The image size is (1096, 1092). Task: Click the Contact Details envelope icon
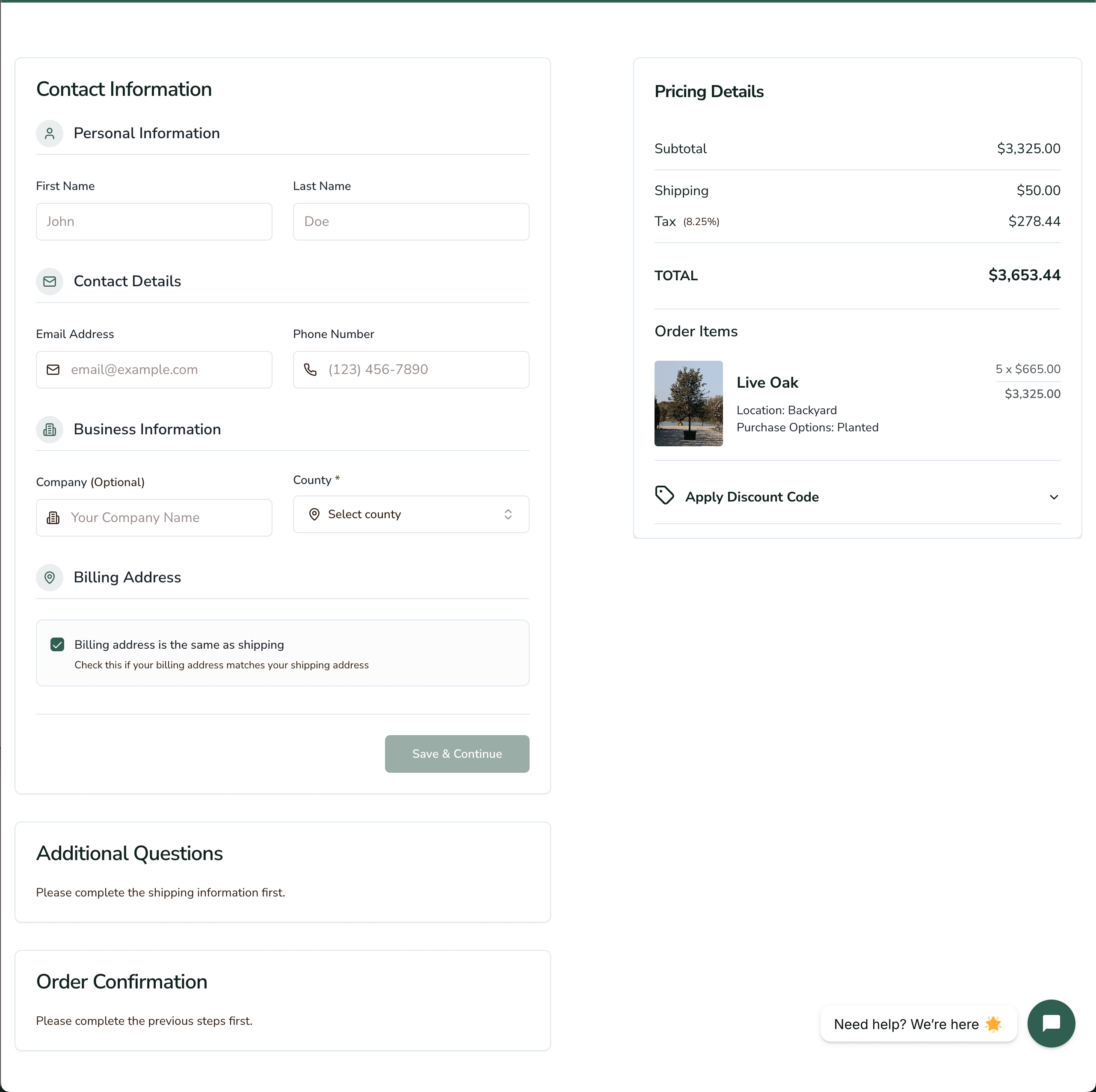49,282
